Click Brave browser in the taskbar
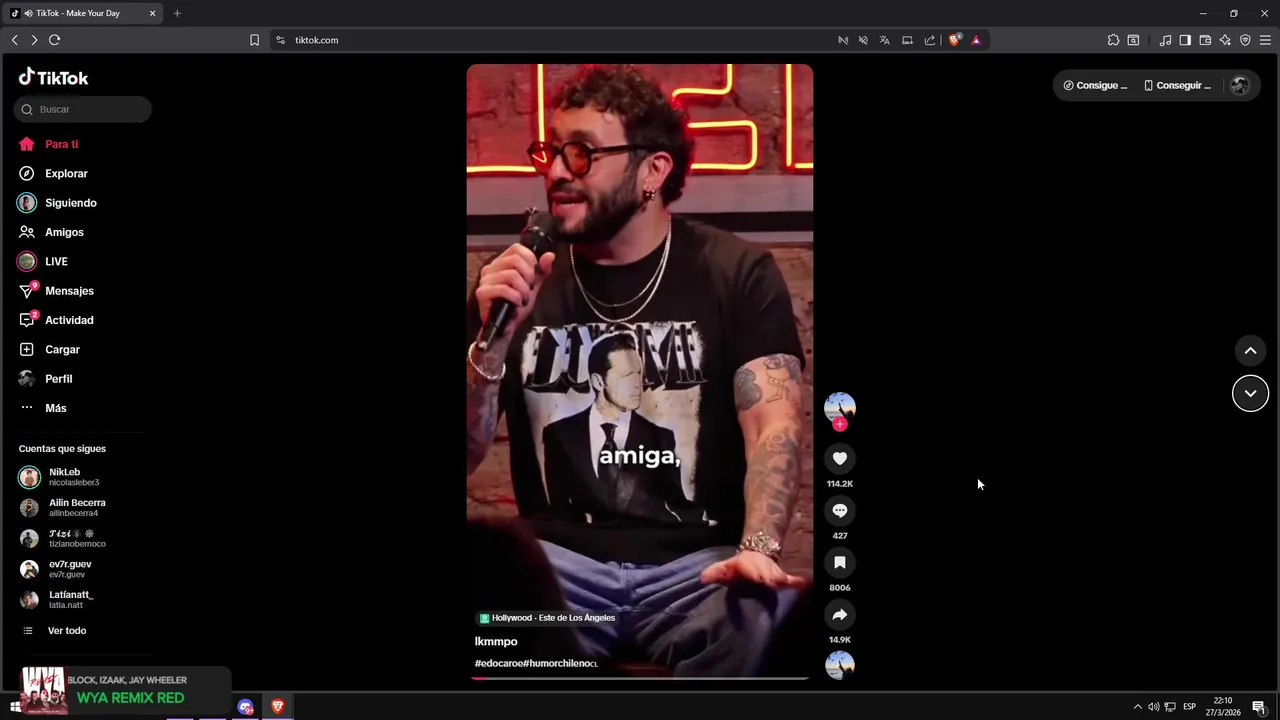 [278, 707]
